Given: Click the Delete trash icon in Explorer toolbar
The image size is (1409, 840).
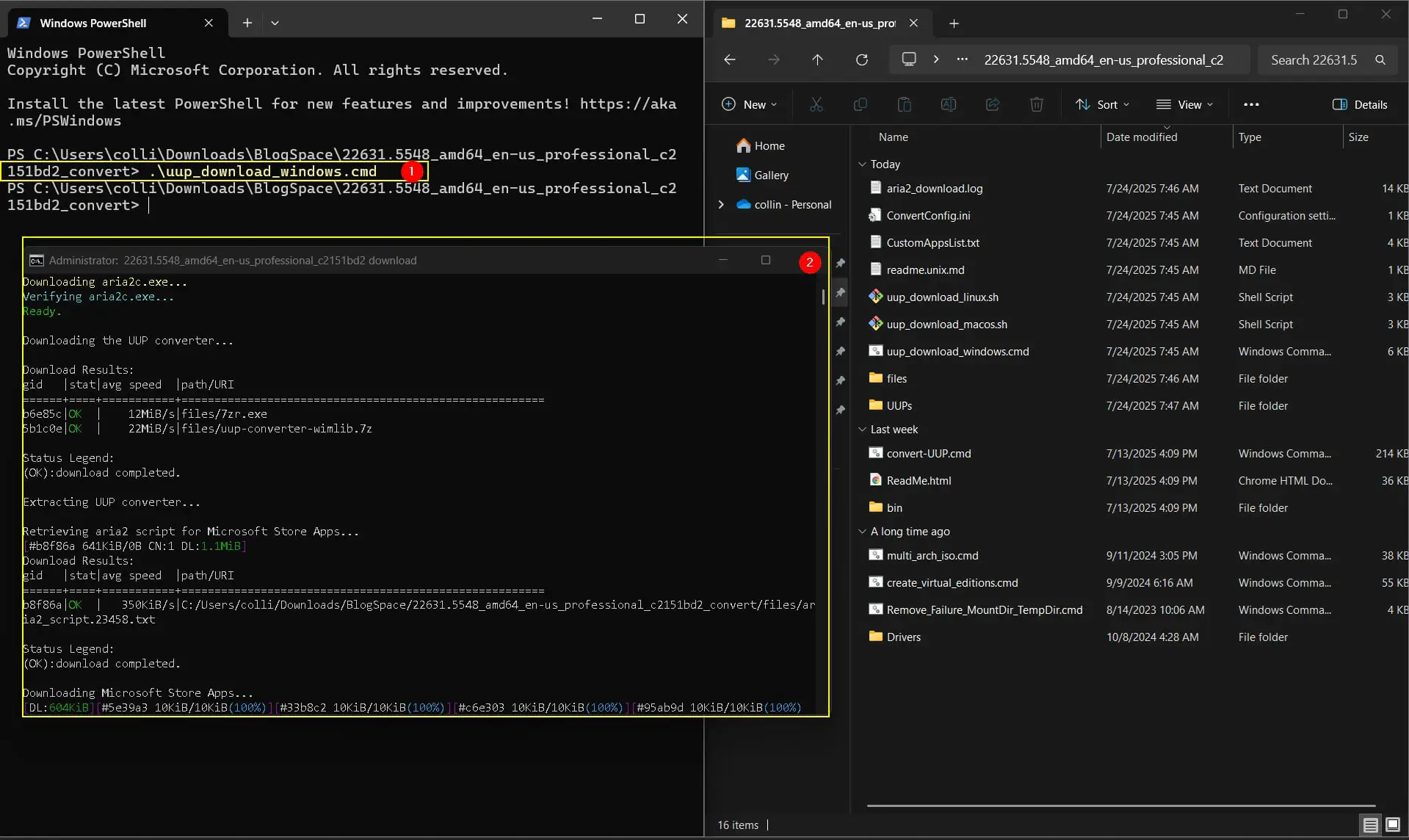Looking at the screenshot, I should [1036, 104].
